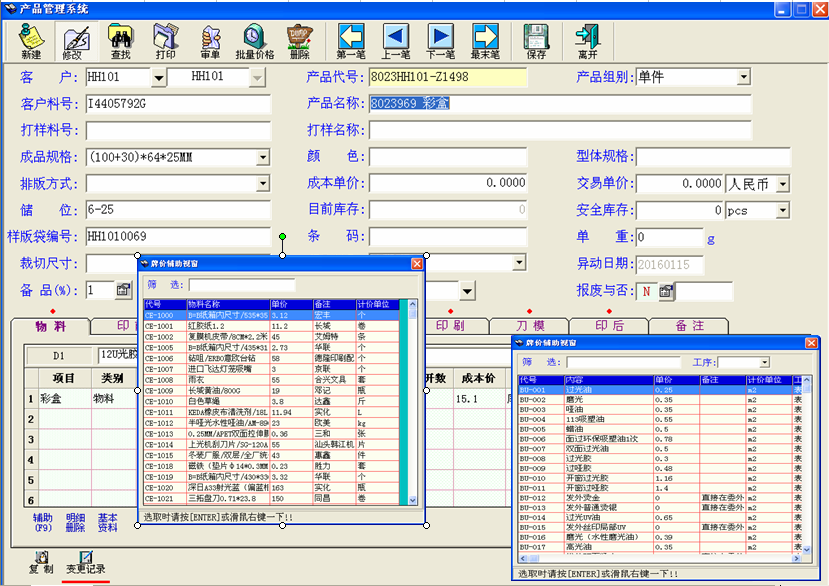The height and width of the screenshot is (586, 829).
Task: Open 查找 (Find) with binoculars icon
Action: click(120, 41)
